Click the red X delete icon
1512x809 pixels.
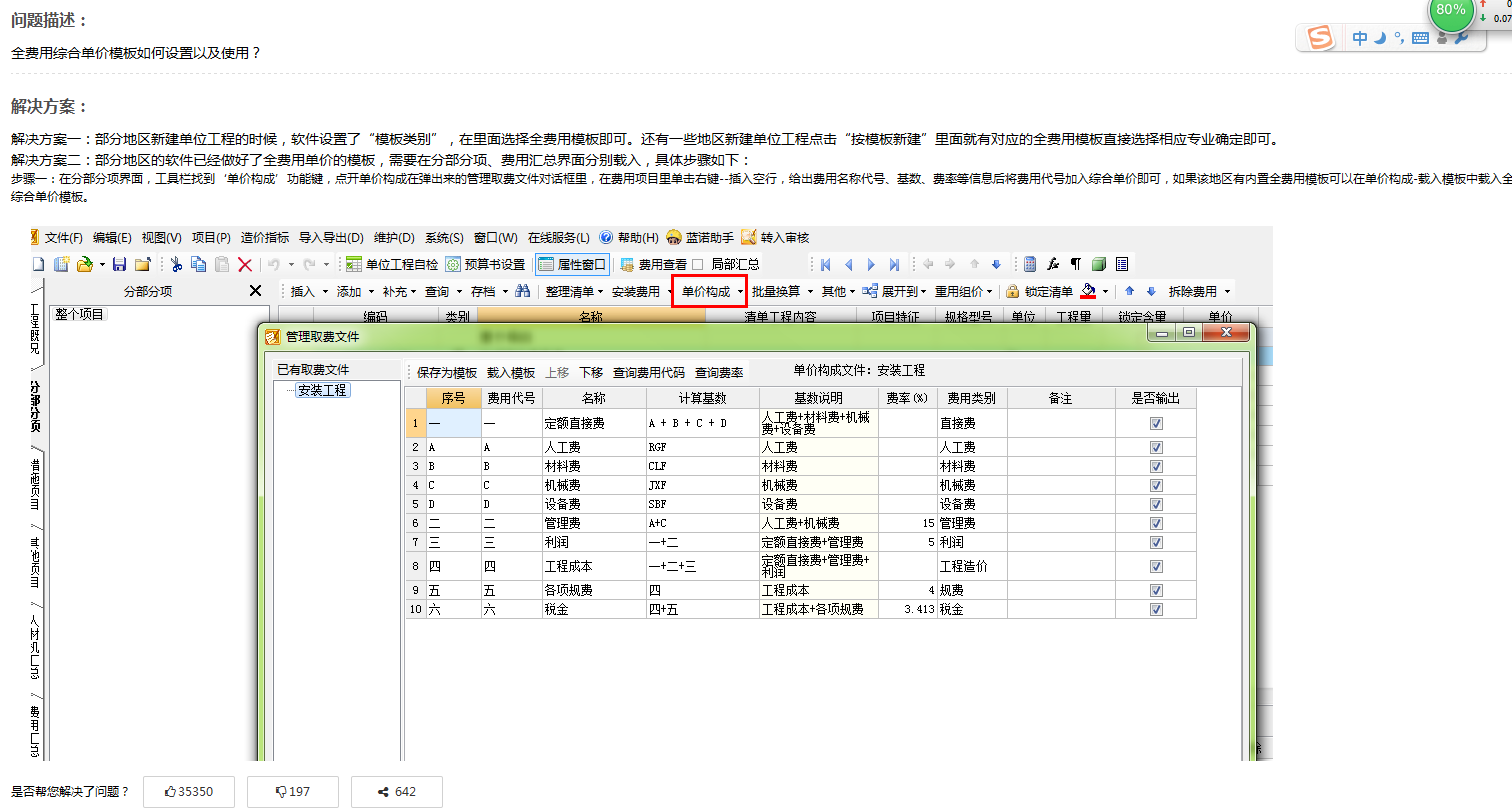point(245,264)
